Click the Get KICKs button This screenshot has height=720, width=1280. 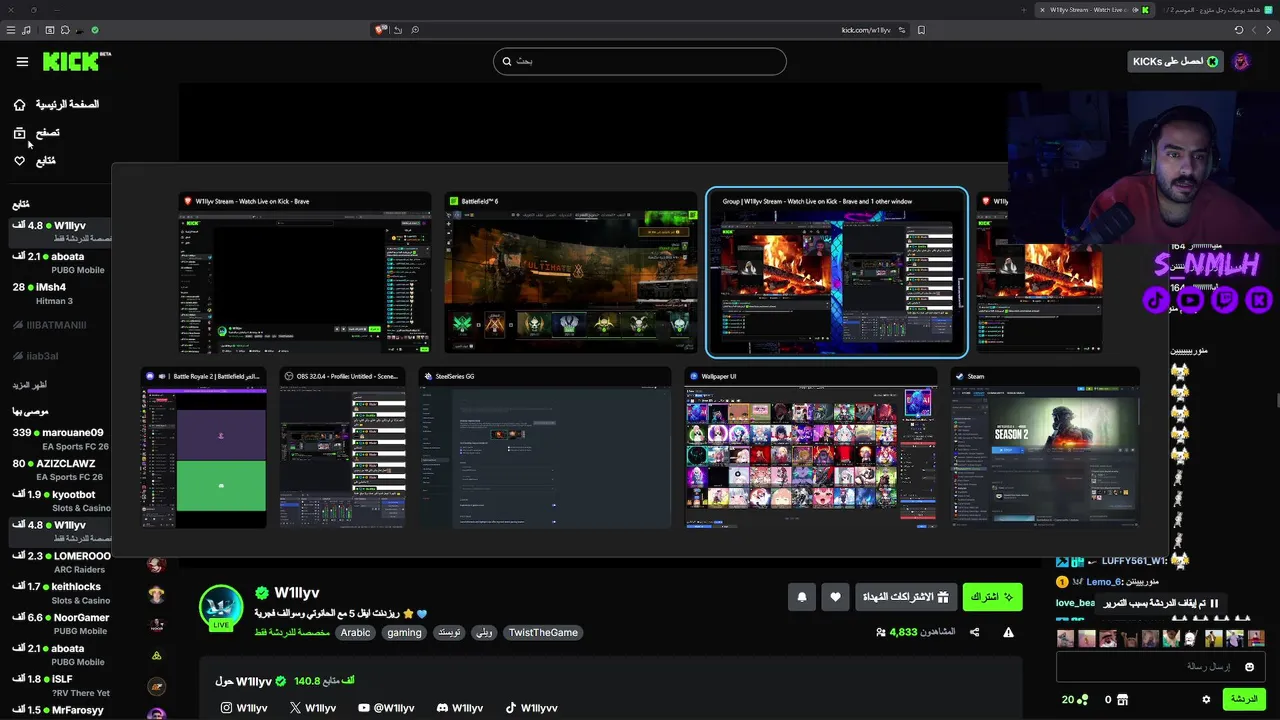pyautogui.click(x=1175, y=62)
